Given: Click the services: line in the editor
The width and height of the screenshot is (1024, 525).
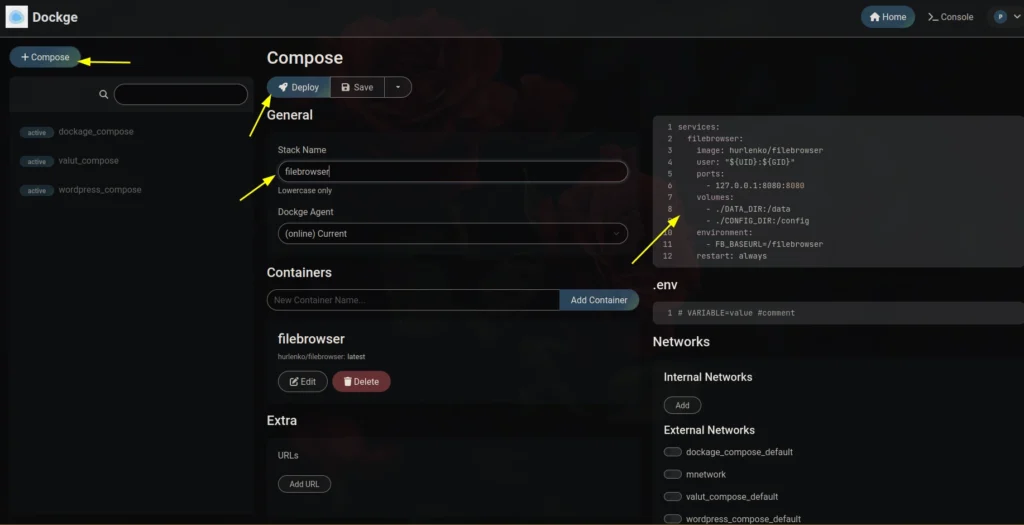Looking at the screenshot, I should pyautogui.click(x=699, y=127).
